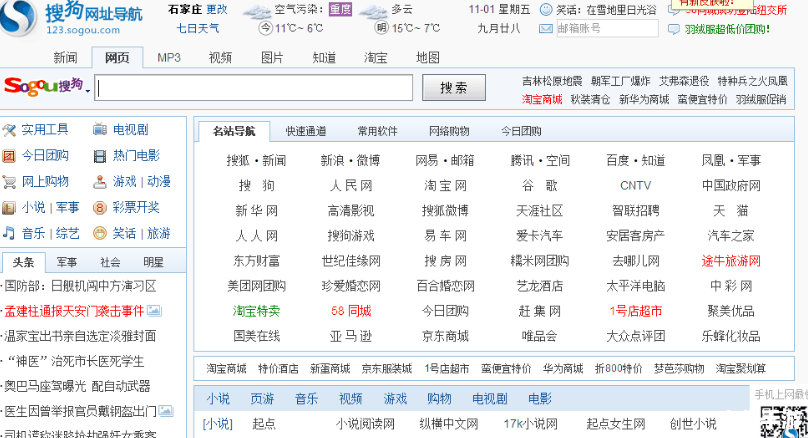Open the search engine dropdown arrow beside Sogou logo

(x=88, y=91)
